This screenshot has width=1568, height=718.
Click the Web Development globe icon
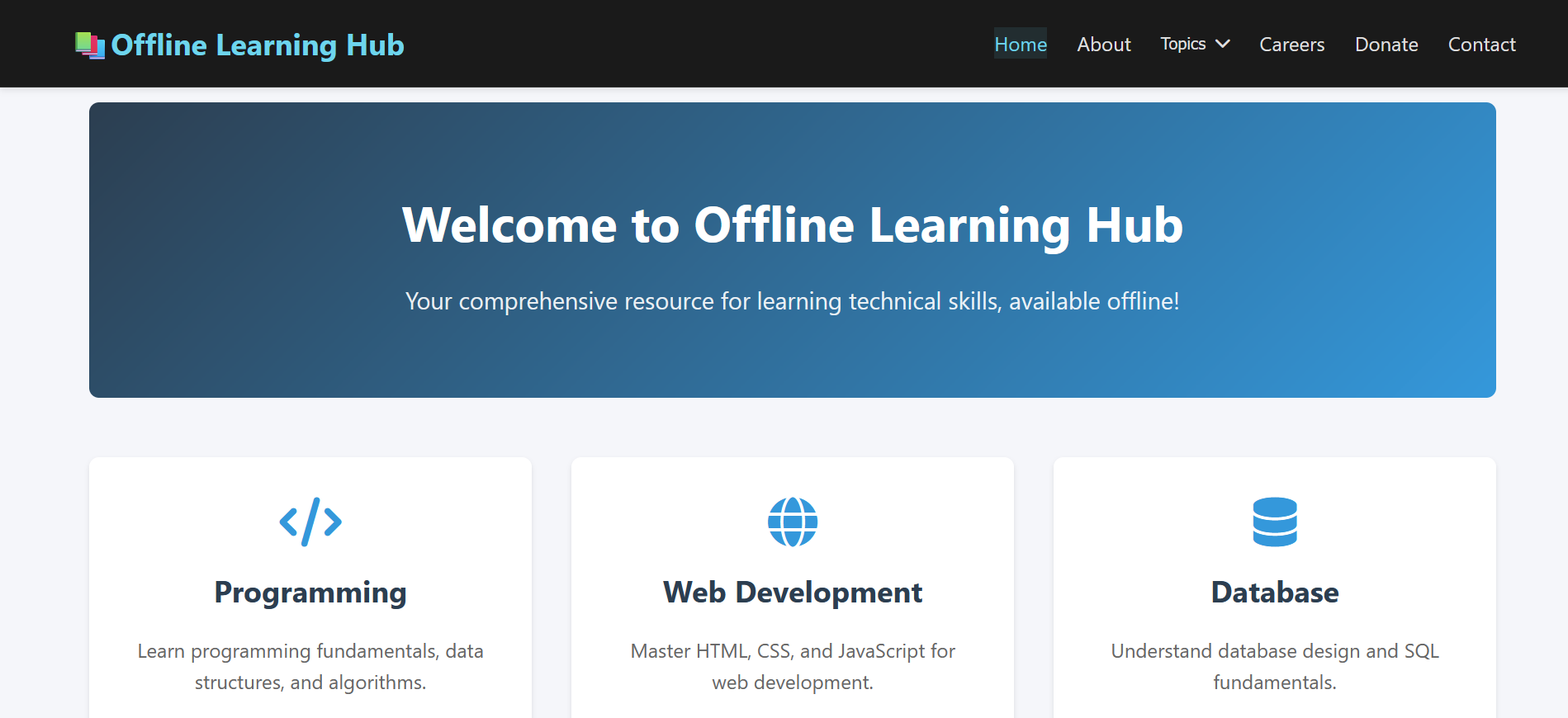coord(793,522)
